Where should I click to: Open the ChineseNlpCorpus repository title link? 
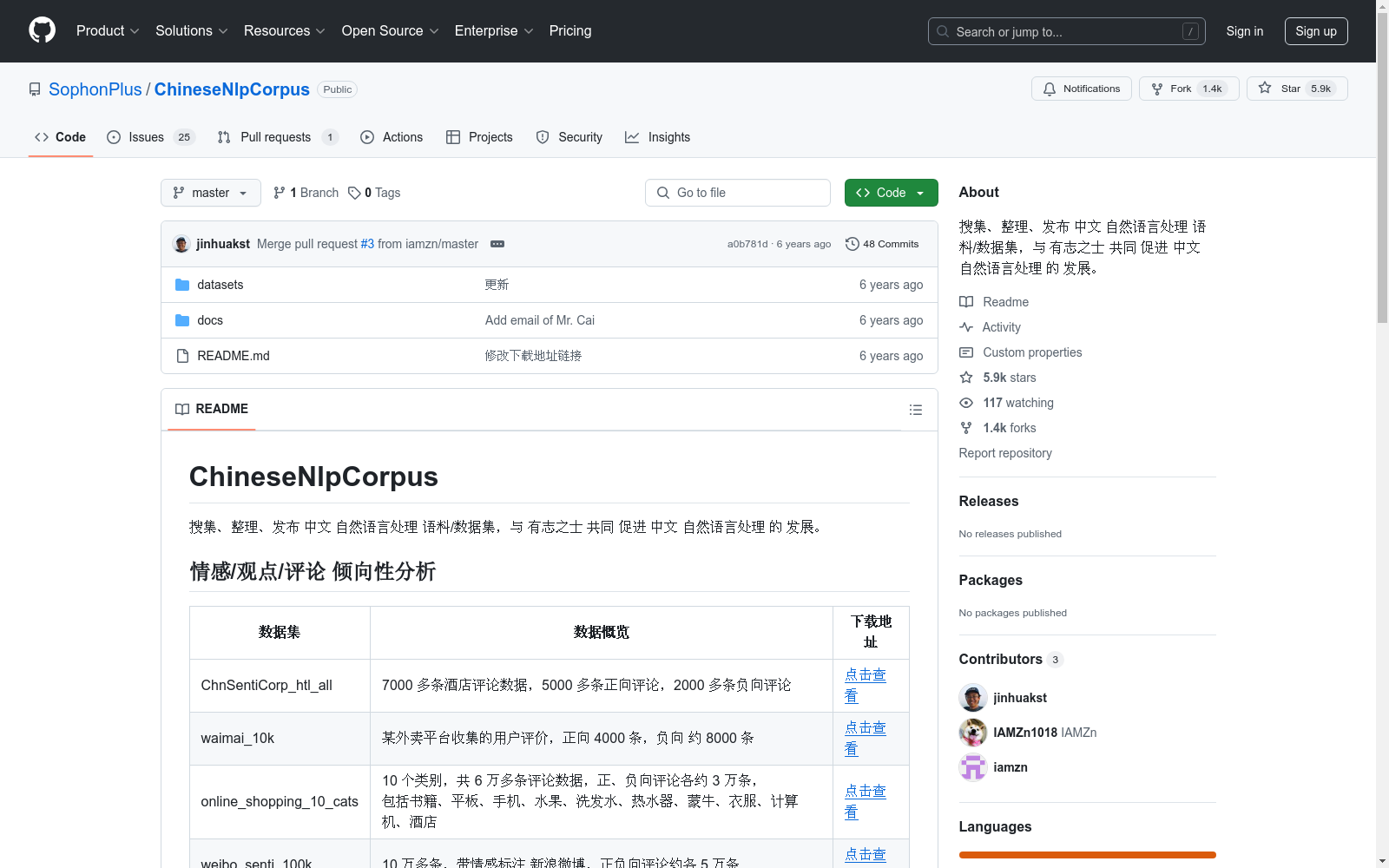(232, 89)
